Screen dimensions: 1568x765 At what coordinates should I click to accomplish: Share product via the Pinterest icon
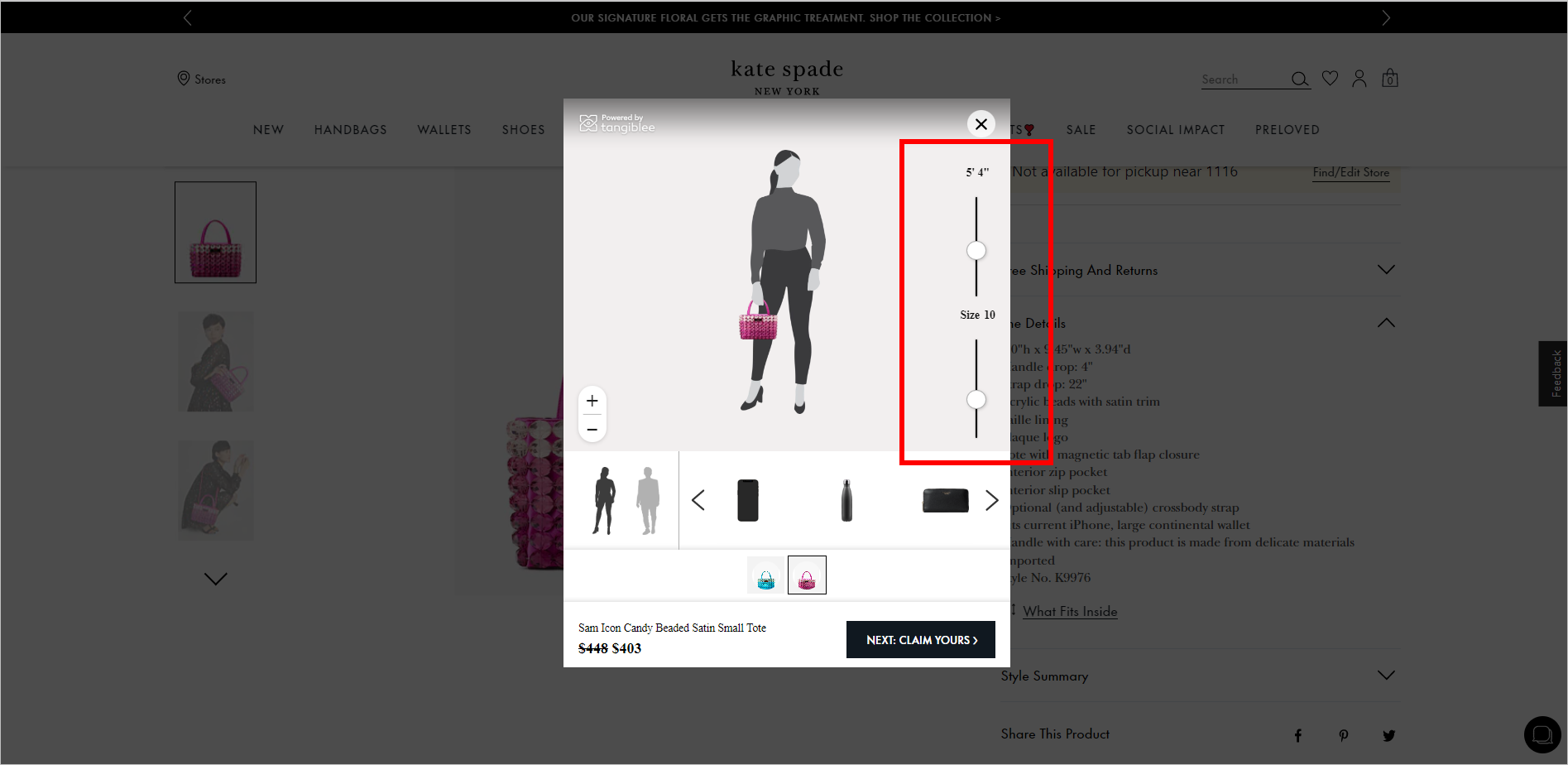click(1343, 735)
